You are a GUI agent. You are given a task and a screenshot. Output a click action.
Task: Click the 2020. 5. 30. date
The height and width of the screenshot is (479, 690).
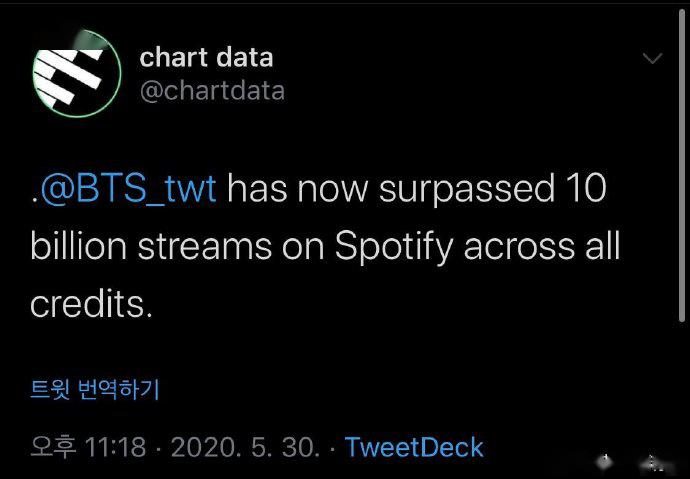click(245, 447)
